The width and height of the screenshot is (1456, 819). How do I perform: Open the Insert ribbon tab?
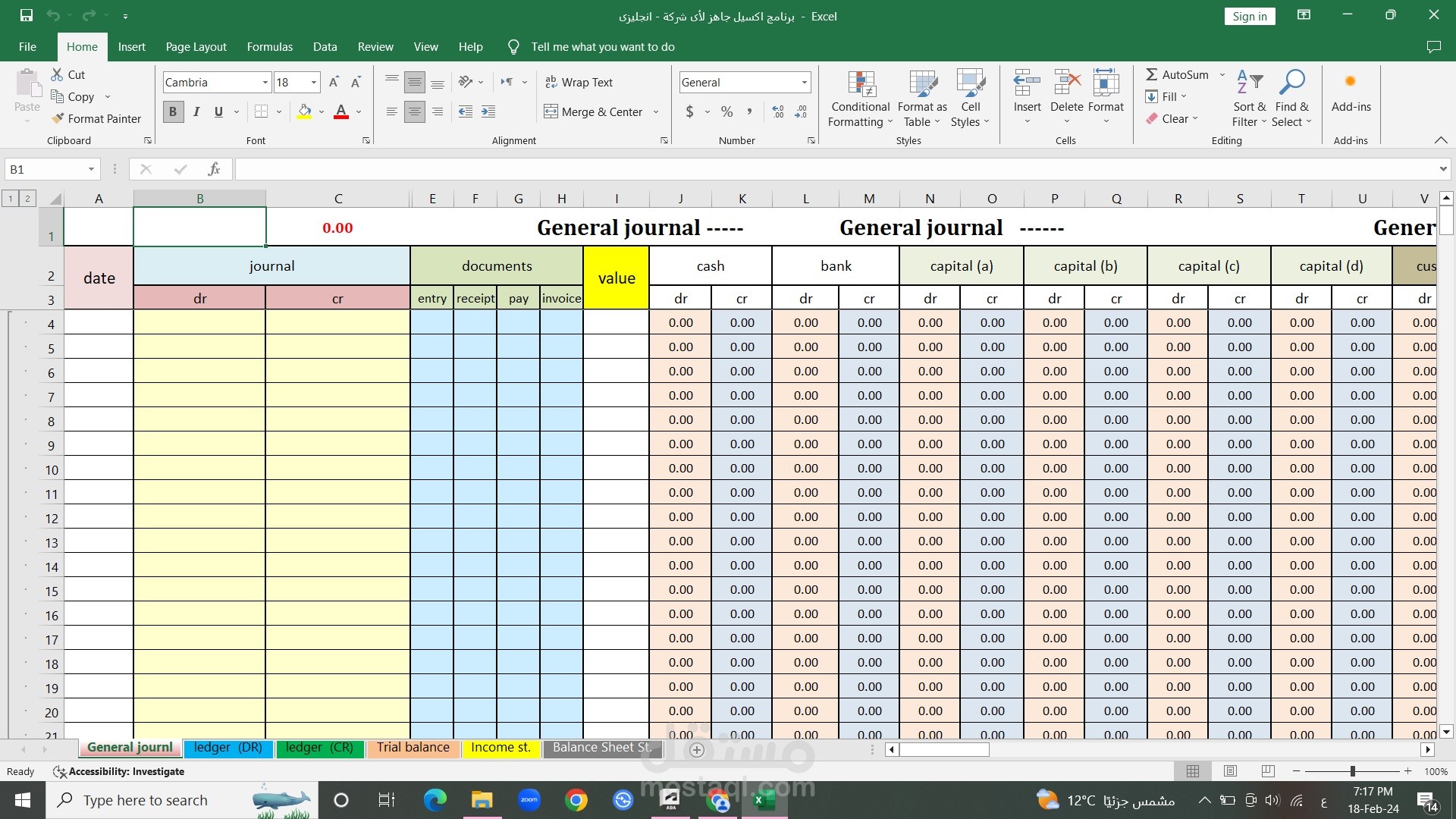click(x=131, y=47)
